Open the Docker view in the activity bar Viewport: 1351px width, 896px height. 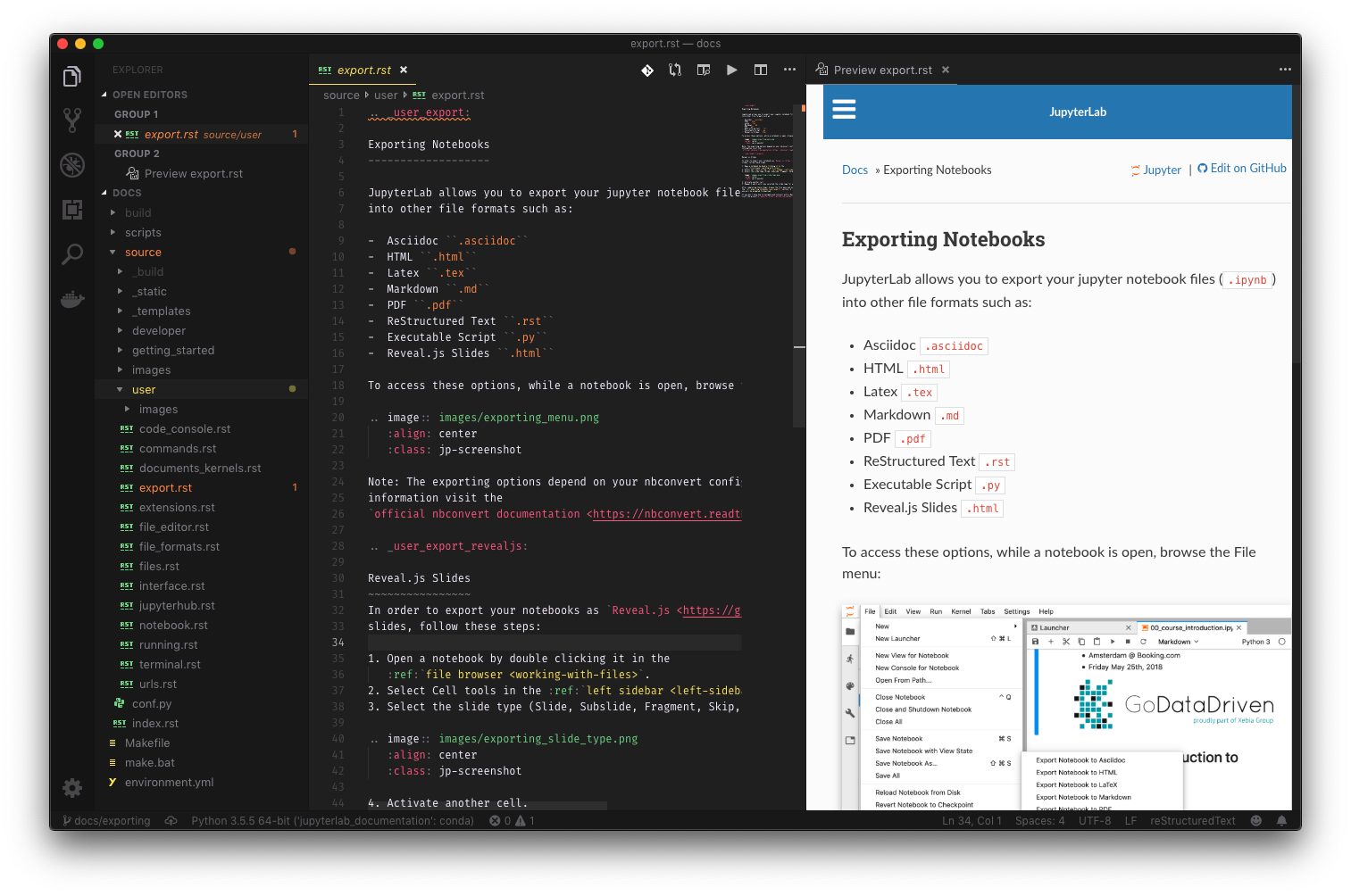point(72,299)
